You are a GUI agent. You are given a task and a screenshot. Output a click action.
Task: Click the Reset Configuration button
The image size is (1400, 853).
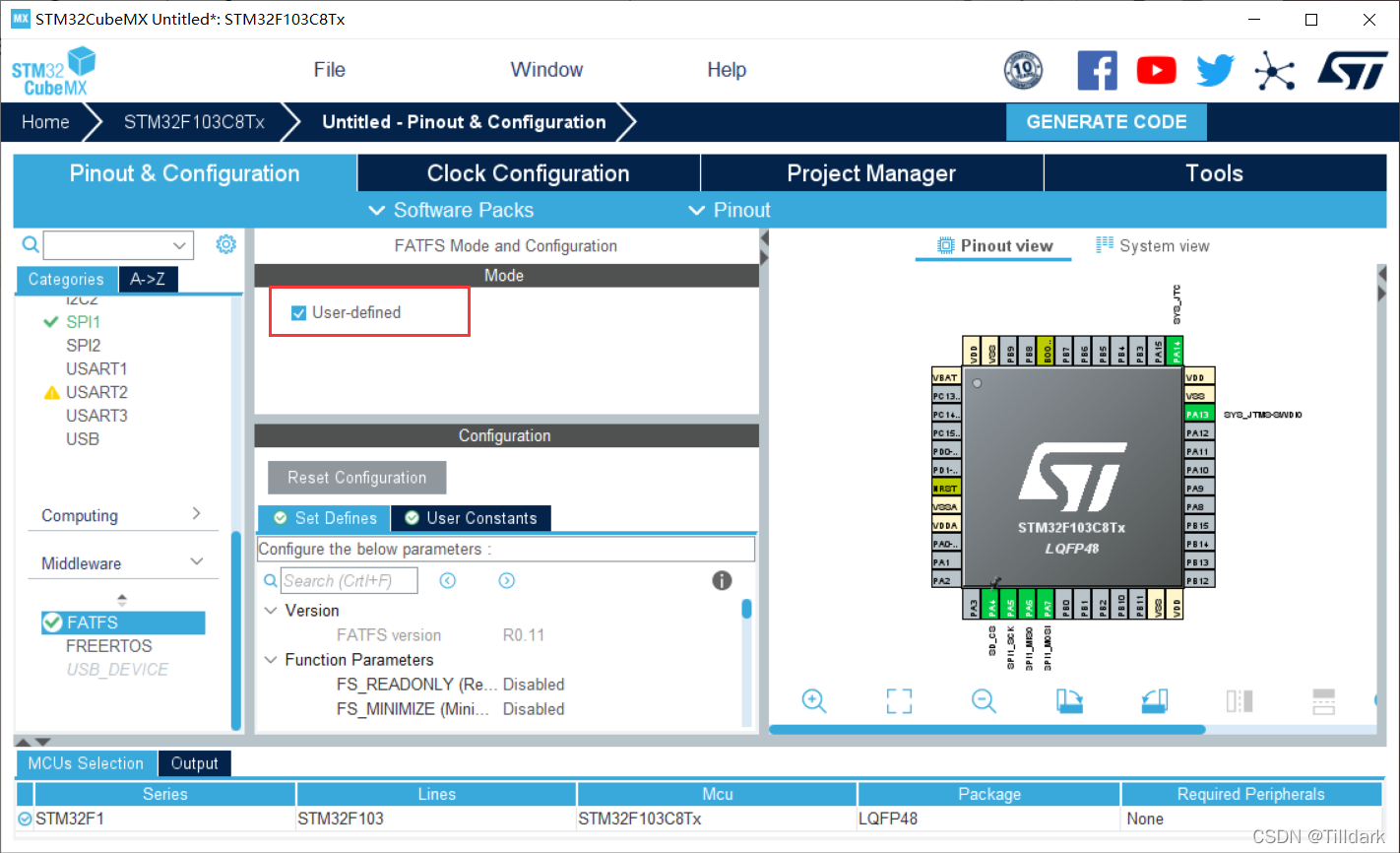(x=357, y=478)
